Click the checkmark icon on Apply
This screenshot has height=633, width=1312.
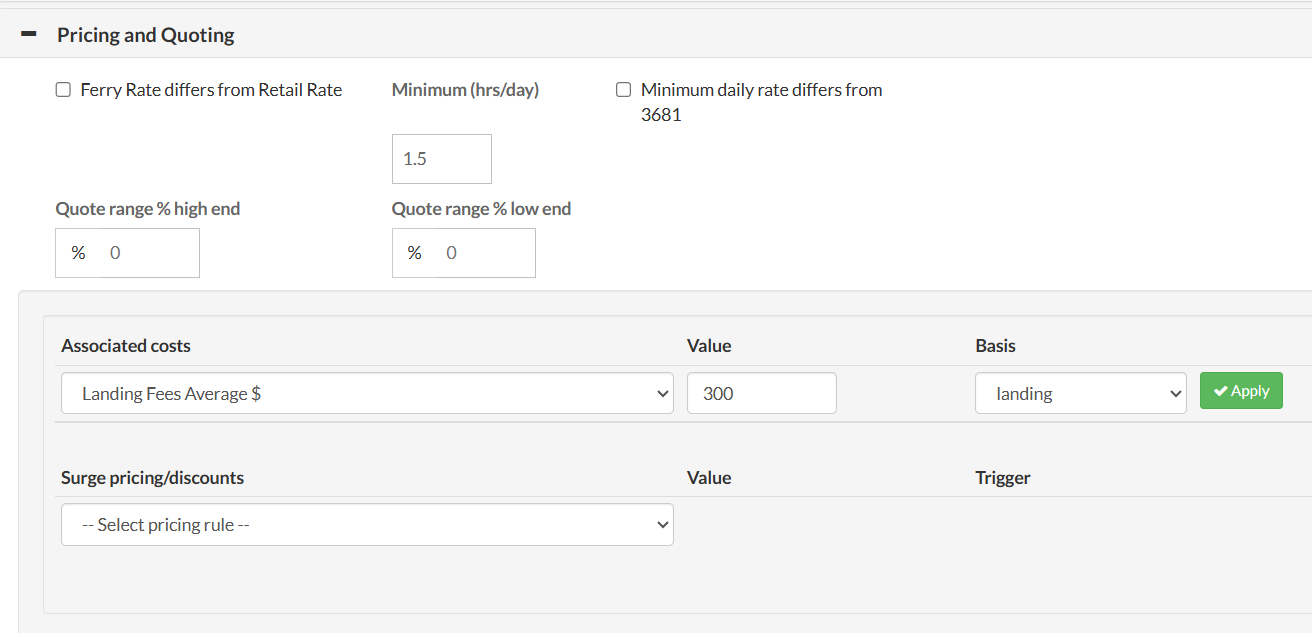(x=1221, y=391)
